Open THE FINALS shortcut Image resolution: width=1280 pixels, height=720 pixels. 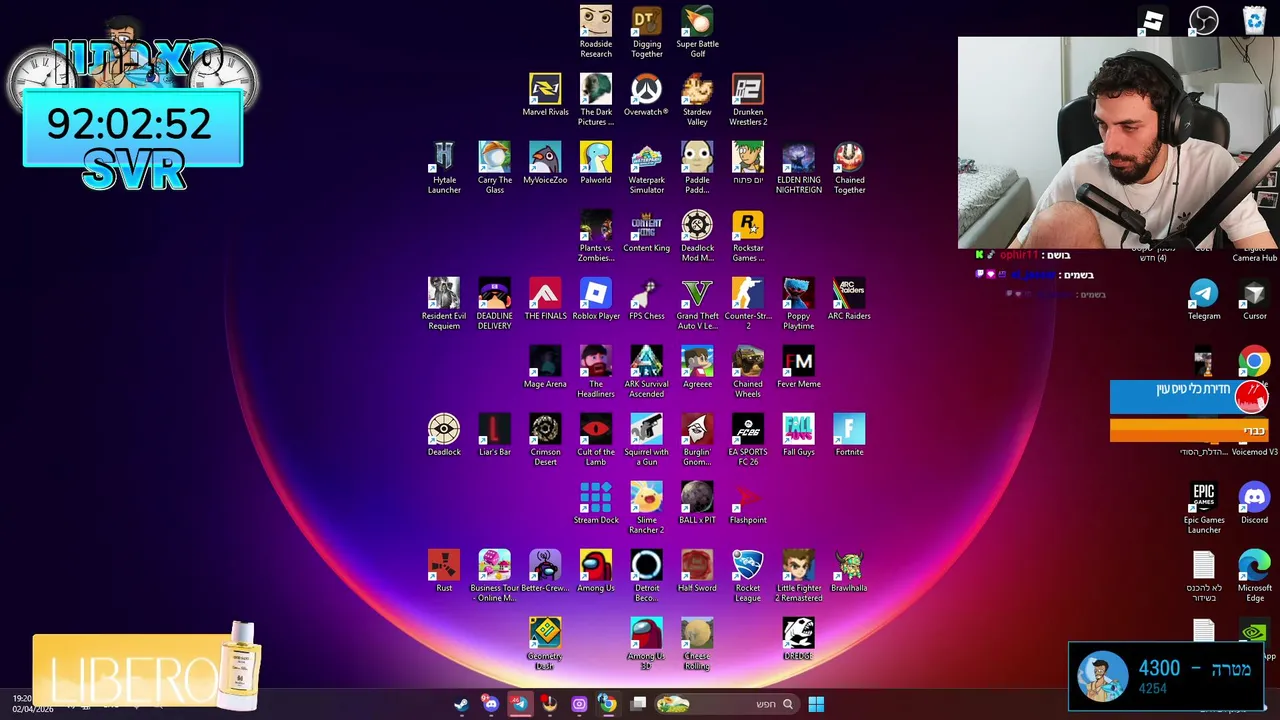545,300
